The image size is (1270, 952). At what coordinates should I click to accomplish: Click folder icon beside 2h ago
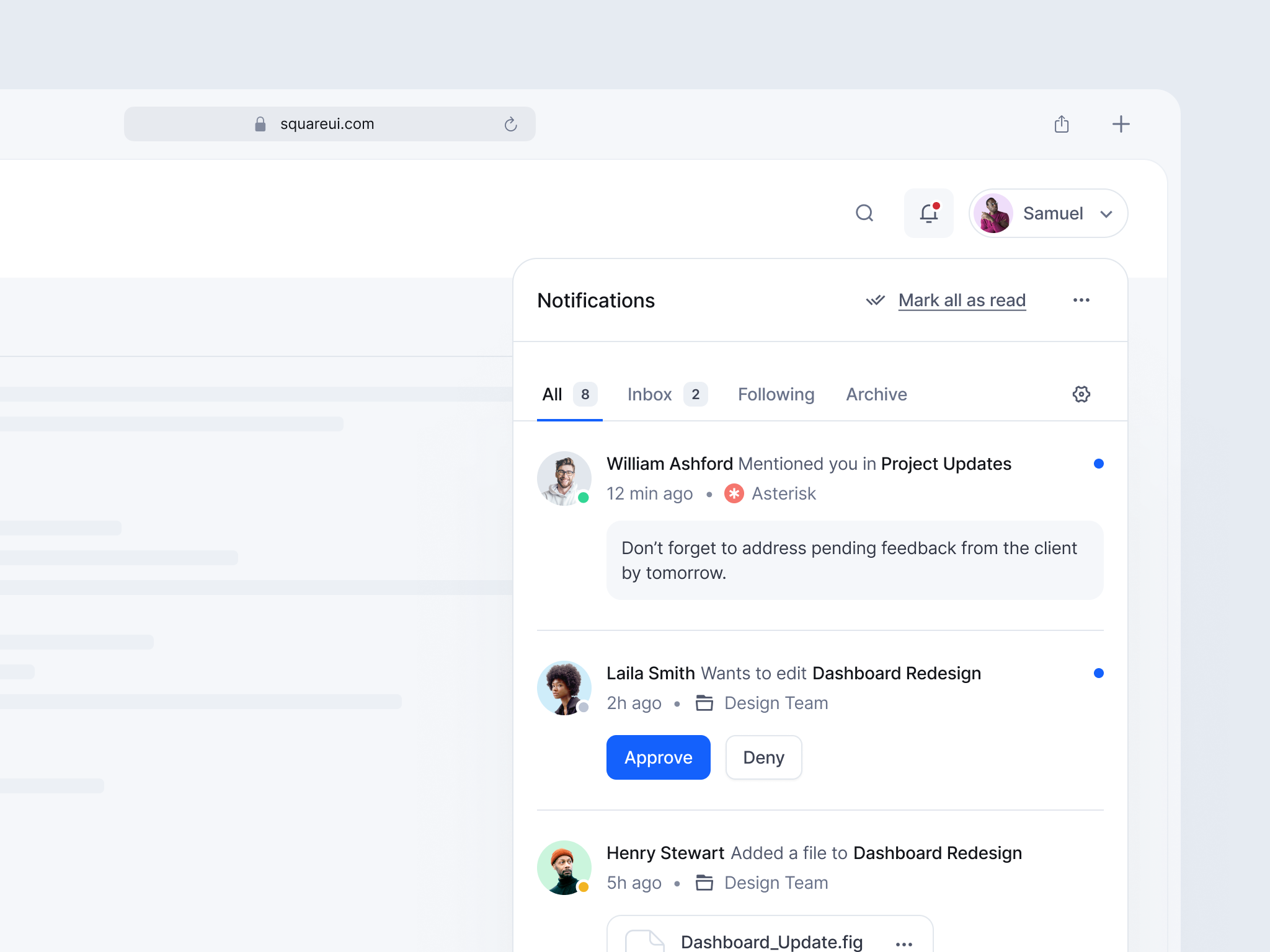[704, 703]
